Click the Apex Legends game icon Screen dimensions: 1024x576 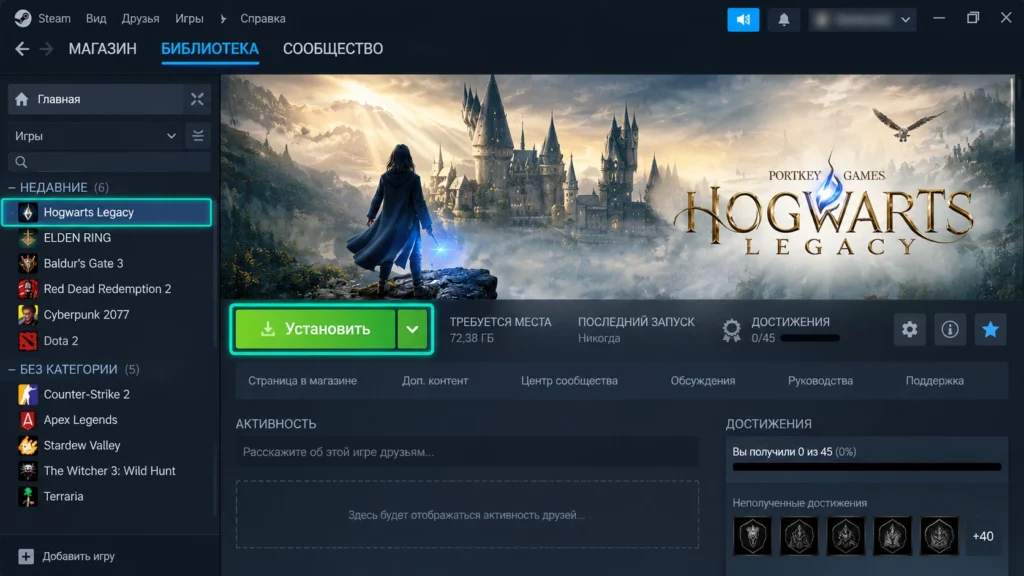point(27,420)
